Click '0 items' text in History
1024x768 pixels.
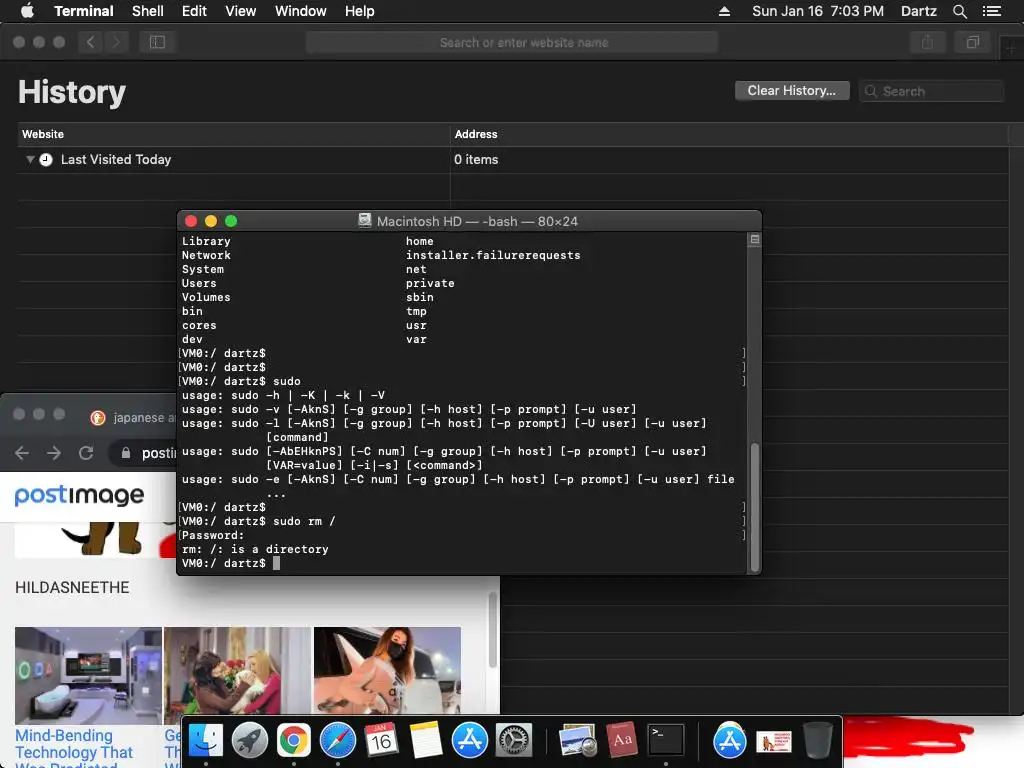click(x=476, y=159)
